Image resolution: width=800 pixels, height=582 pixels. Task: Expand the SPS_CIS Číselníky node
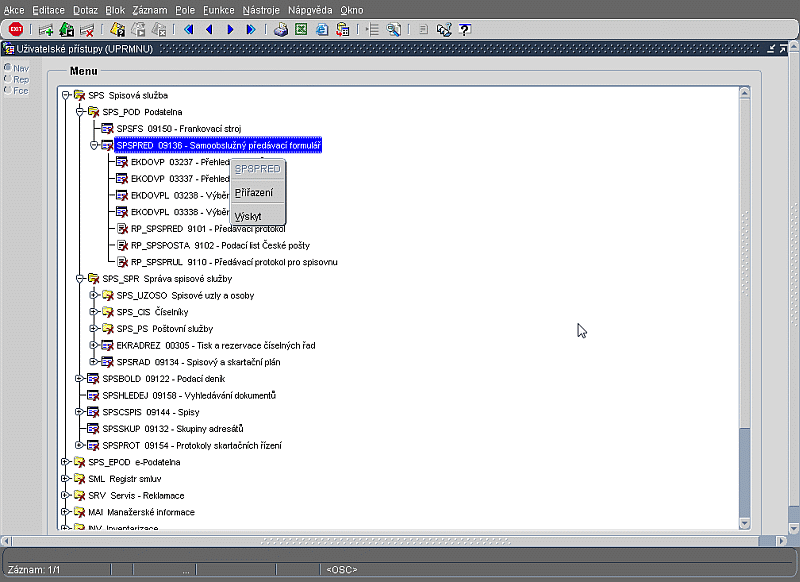[x=94, y=312]
